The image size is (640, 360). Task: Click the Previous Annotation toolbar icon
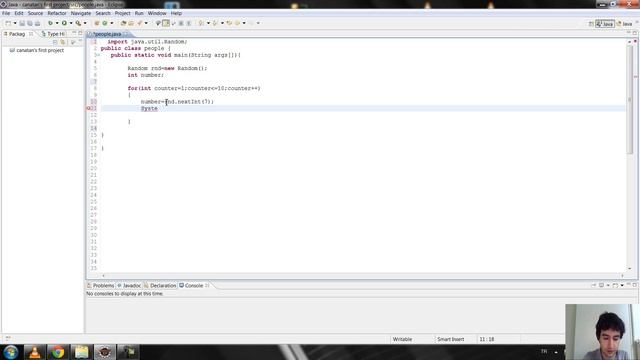[x=215, y=23]
